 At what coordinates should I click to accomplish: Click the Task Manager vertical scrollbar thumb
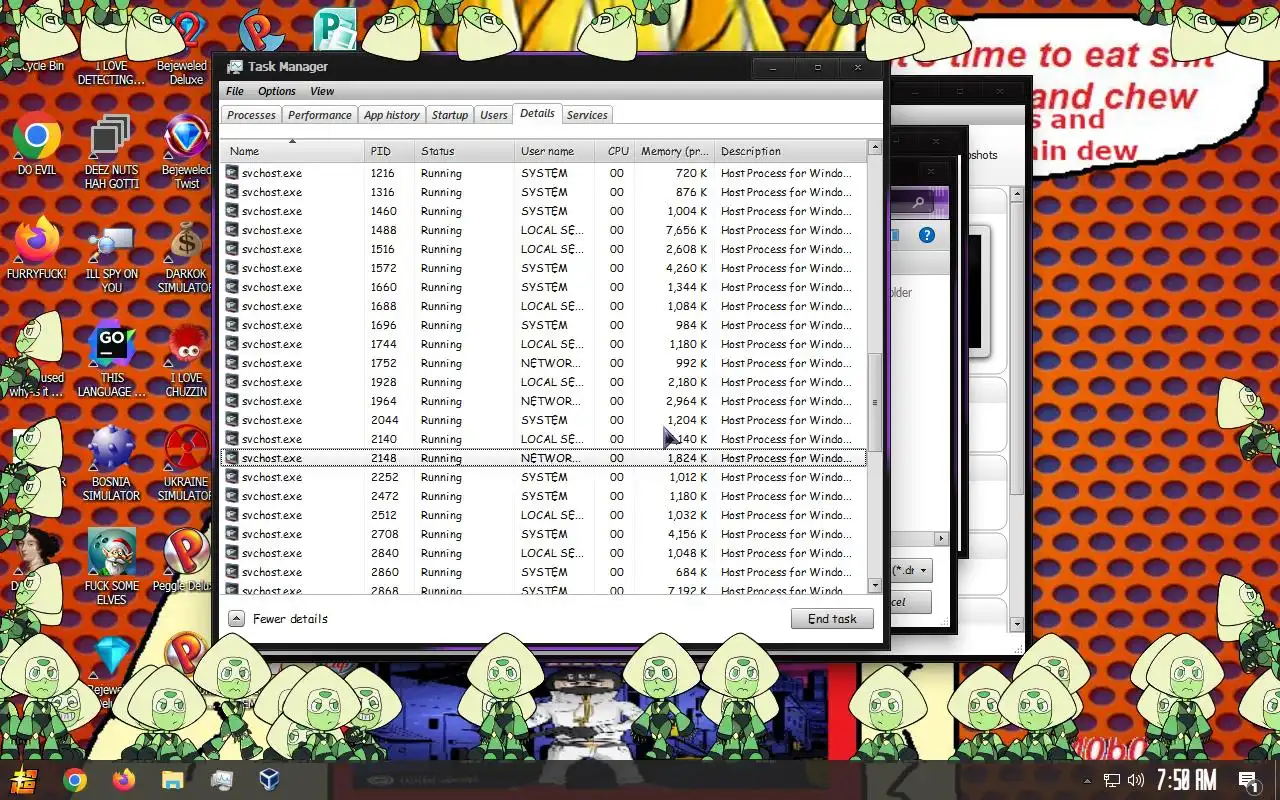coord(875,402)
